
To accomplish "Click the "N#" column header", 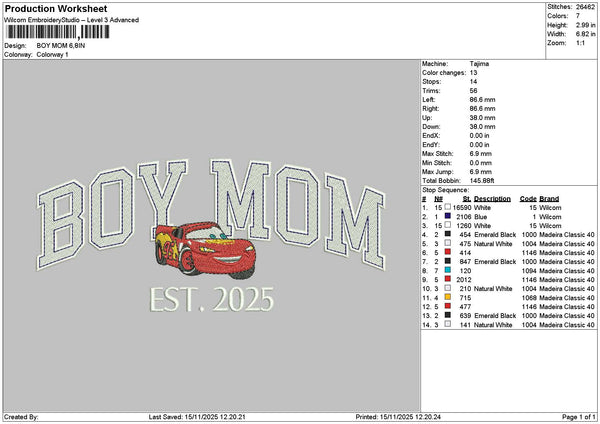I will coord(439,199).
